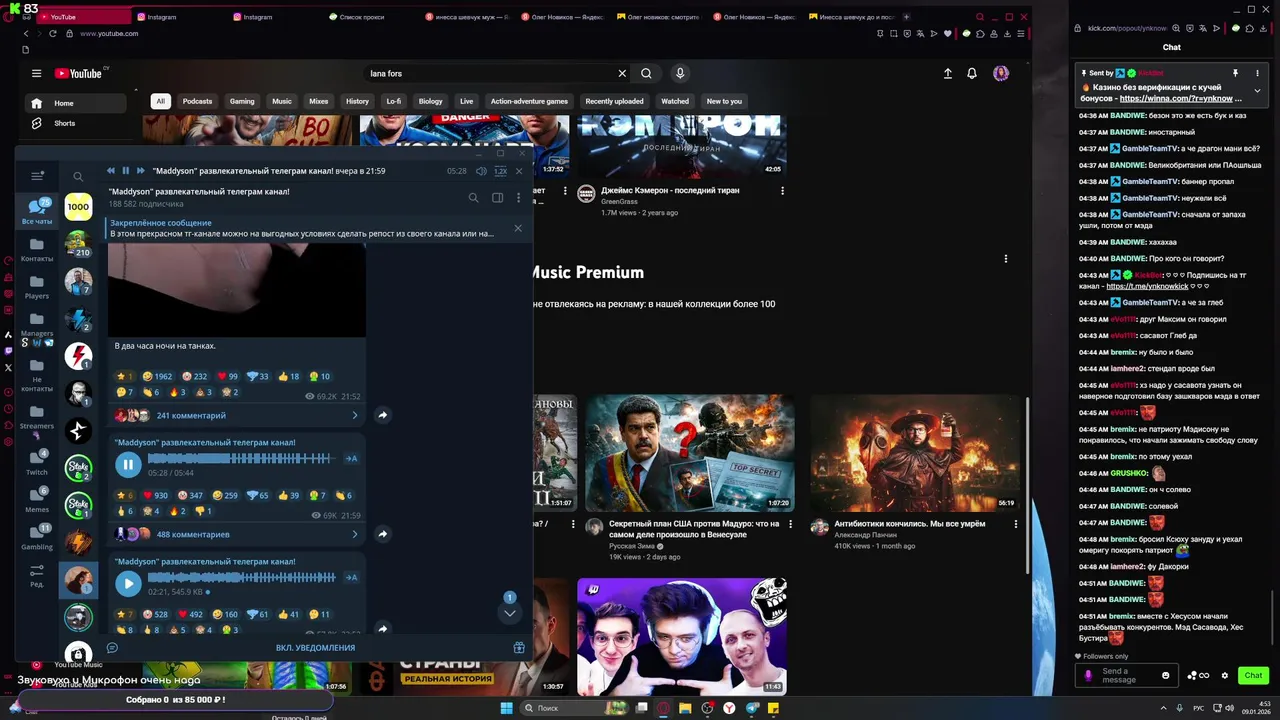Skip to next track in Telegram player bar
The height and width of the screenshot is (720, 1280).
[x=140, y=171]
